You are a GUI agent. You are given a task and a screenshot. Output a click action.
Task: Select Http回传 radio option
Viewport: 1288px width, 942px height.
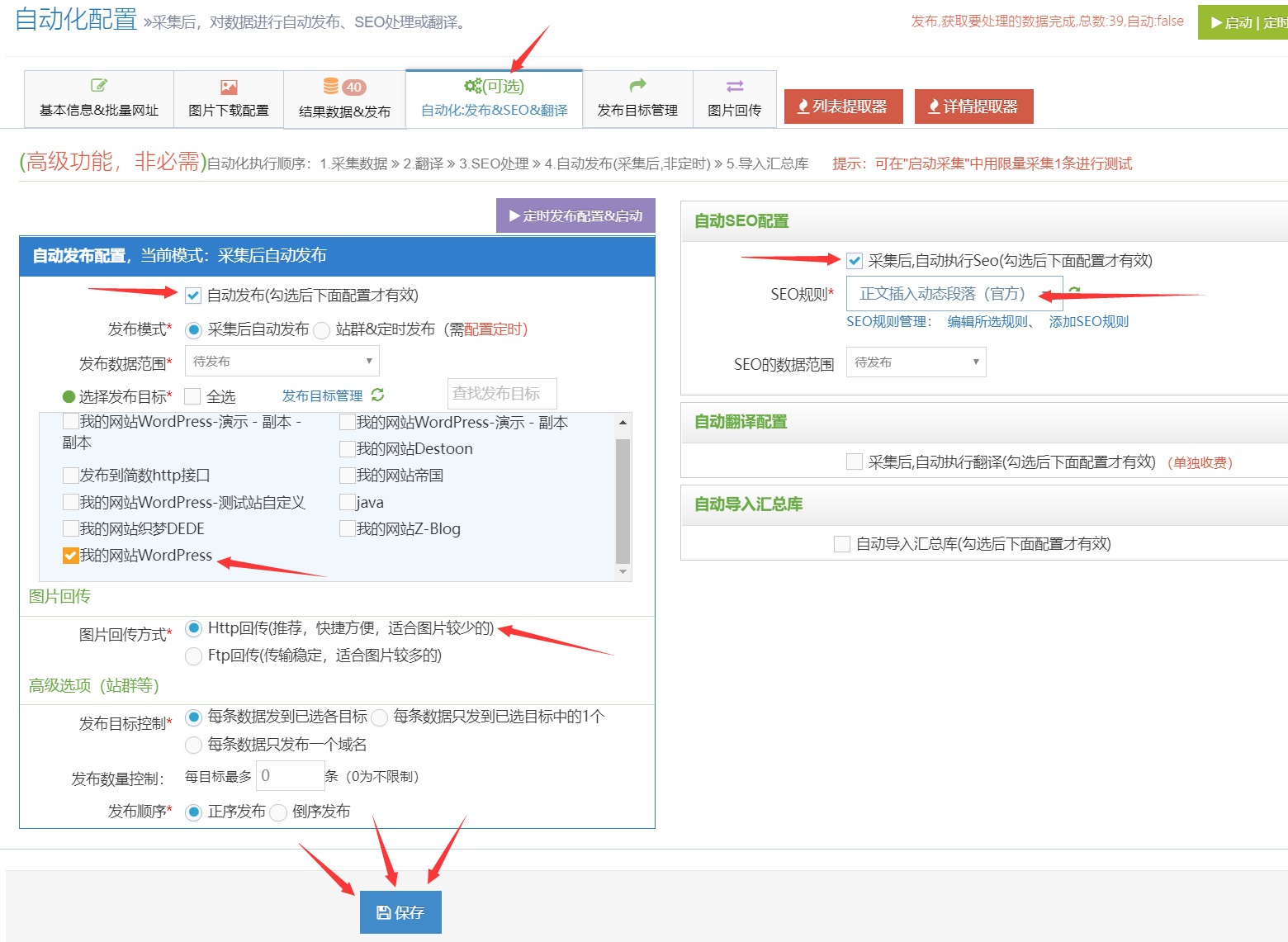(x=194, y=628)
